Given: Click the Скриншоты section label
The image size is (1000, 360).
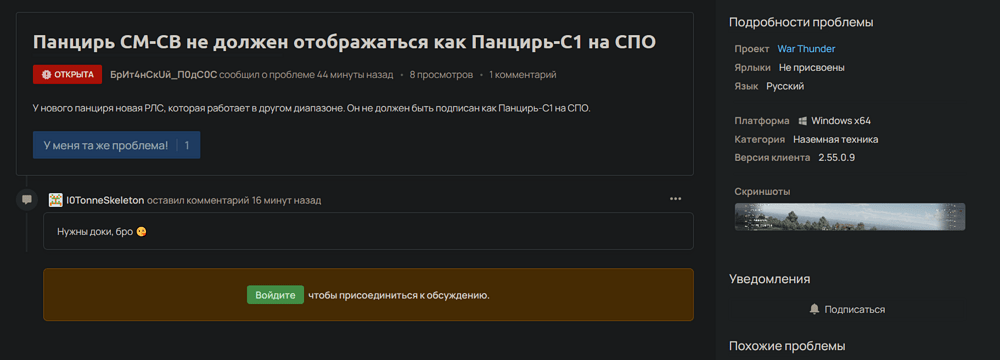Looking at the screenshot, I should tap(763, 191).
